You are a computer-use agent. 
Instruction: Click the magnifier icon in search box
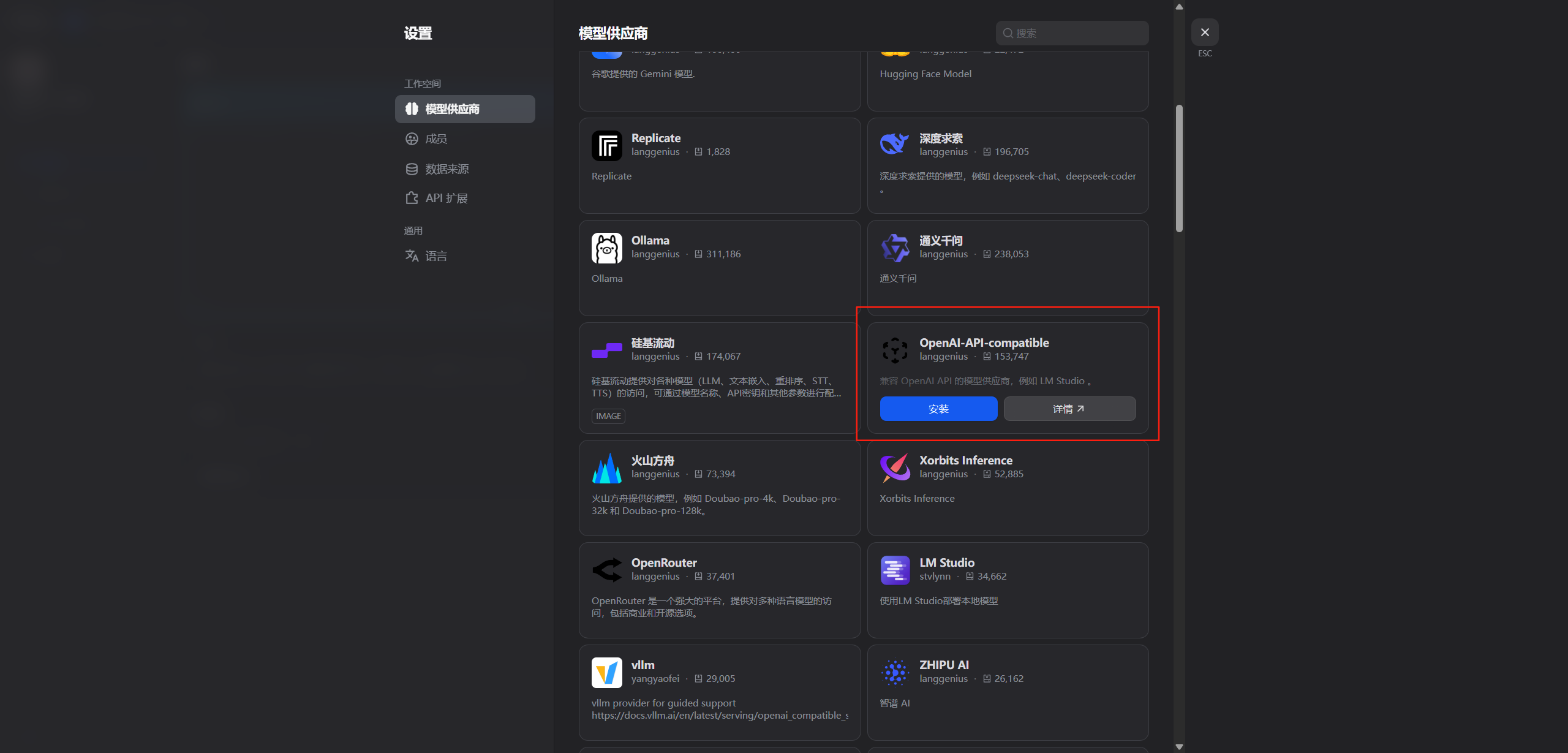click(1008, 33)
